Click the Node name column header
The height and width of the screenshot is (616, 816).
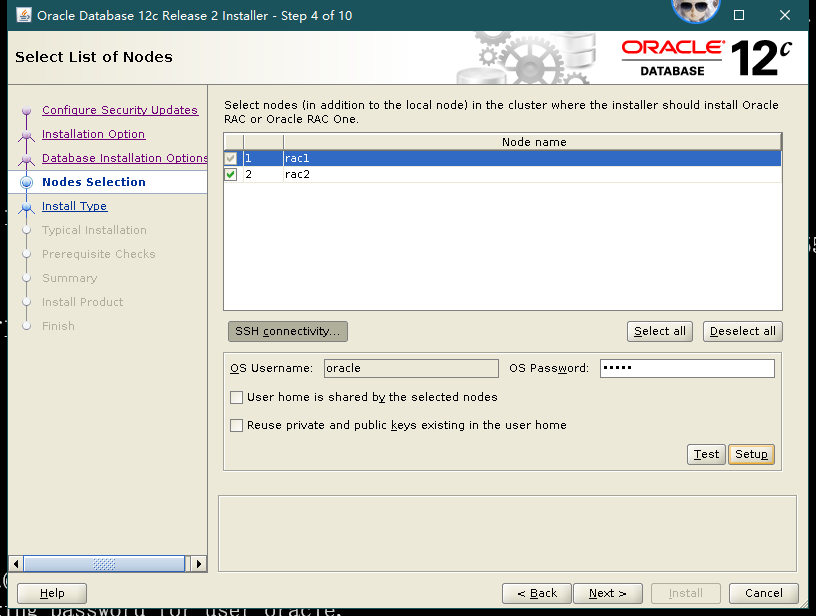533,142
